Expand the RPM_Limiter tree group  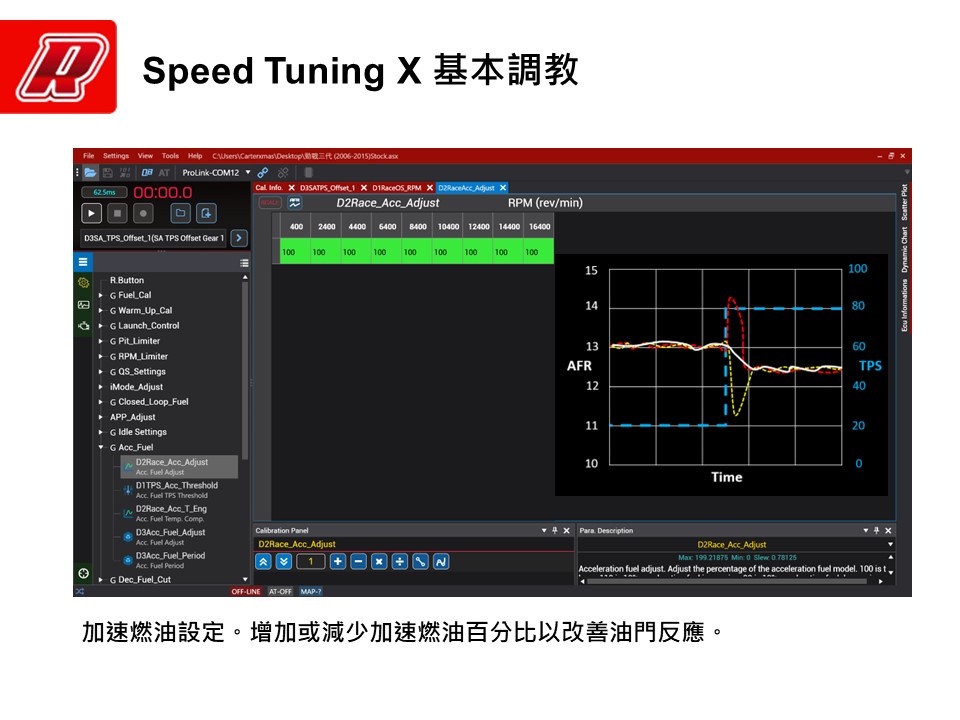click(100, 356)
